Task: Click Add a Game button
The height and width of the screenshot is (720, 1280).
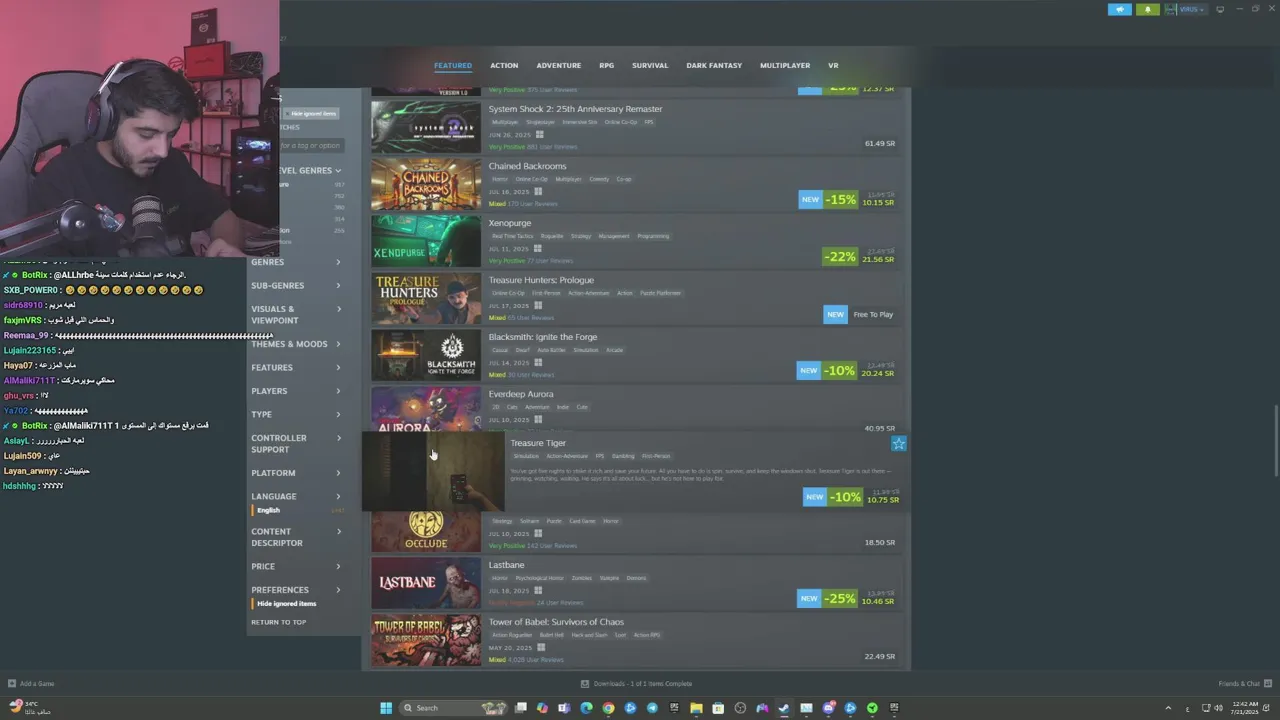Action: (x=31, y=684)
